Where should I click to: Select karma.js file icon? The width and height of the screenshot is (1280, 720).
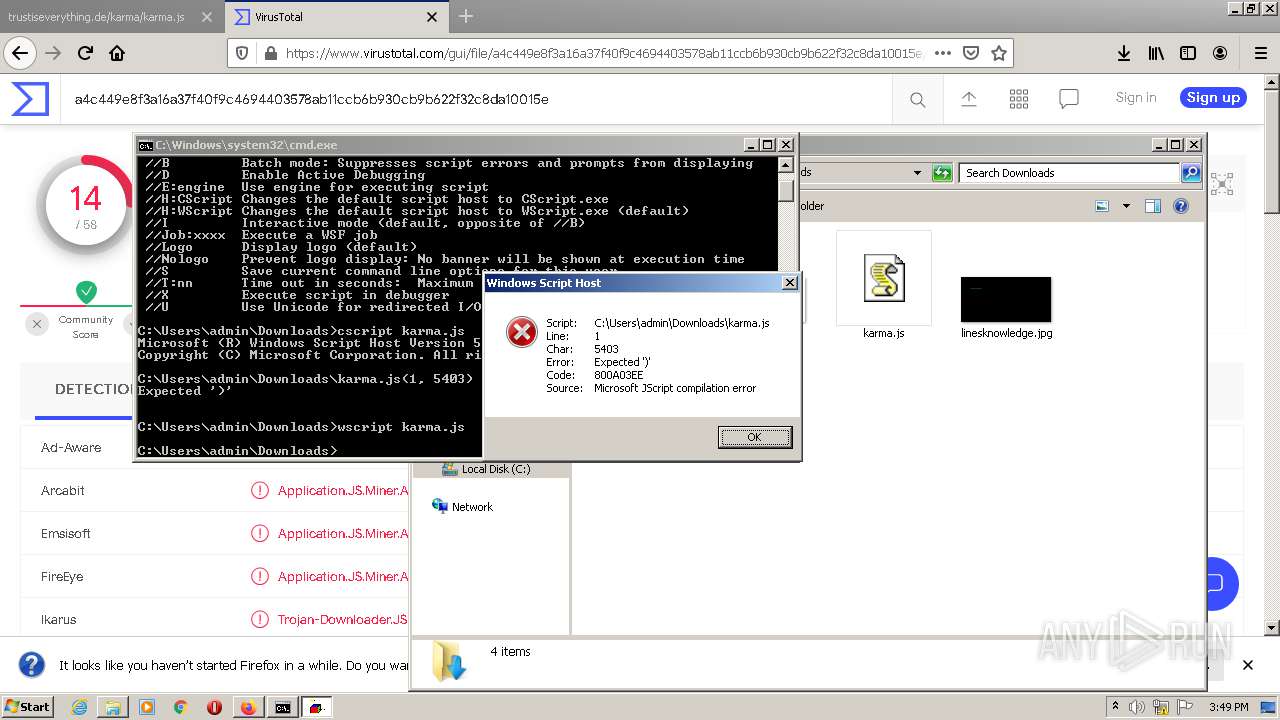click(884, 278)
